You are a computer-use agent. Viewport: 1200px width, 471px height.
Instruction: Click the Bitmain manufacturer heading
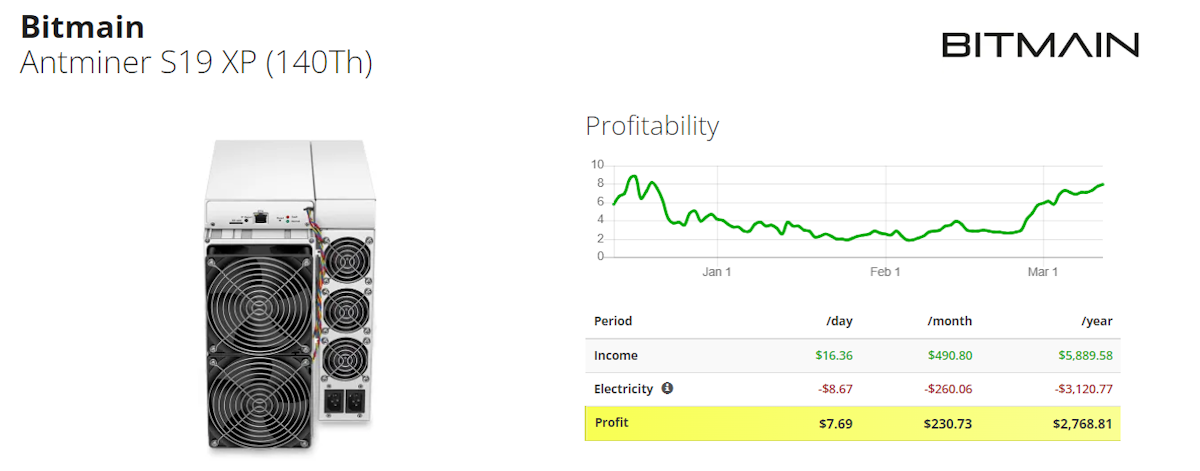82,26
